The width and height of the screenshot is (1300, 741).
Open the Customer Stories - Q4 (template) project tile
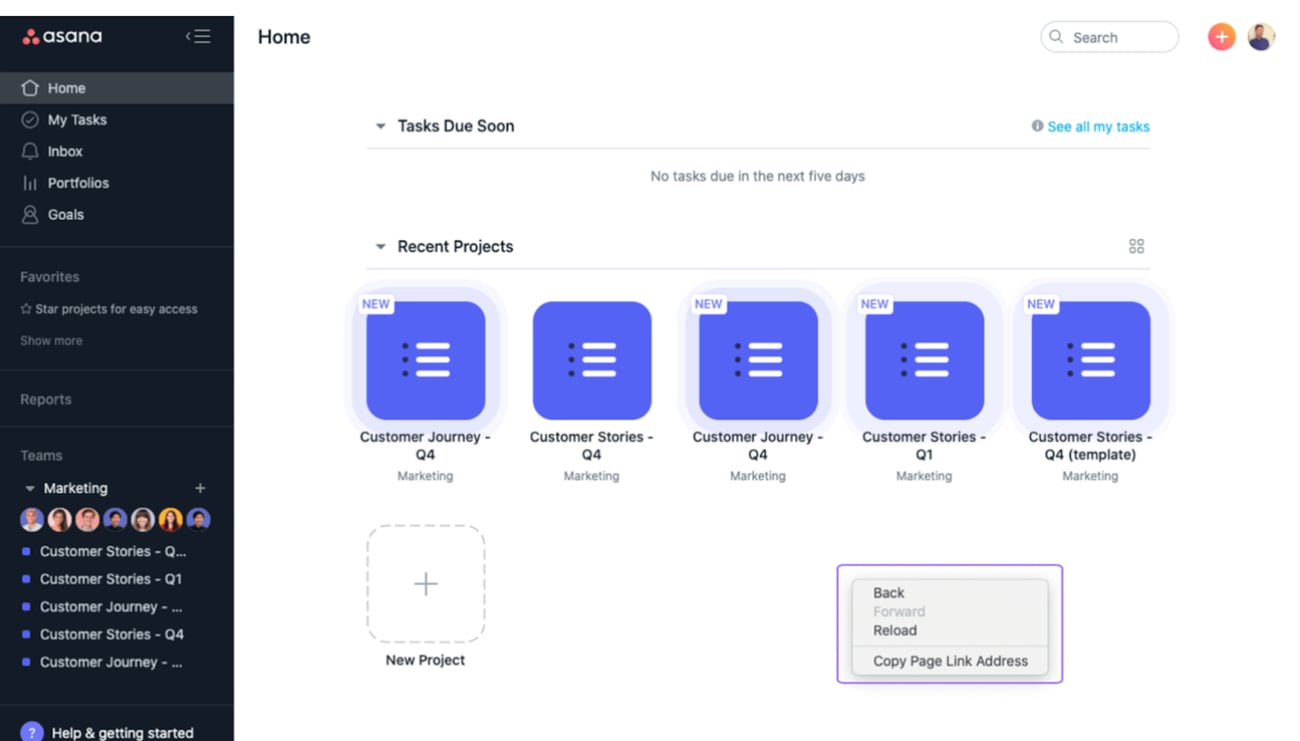[x=1090, y=361]
